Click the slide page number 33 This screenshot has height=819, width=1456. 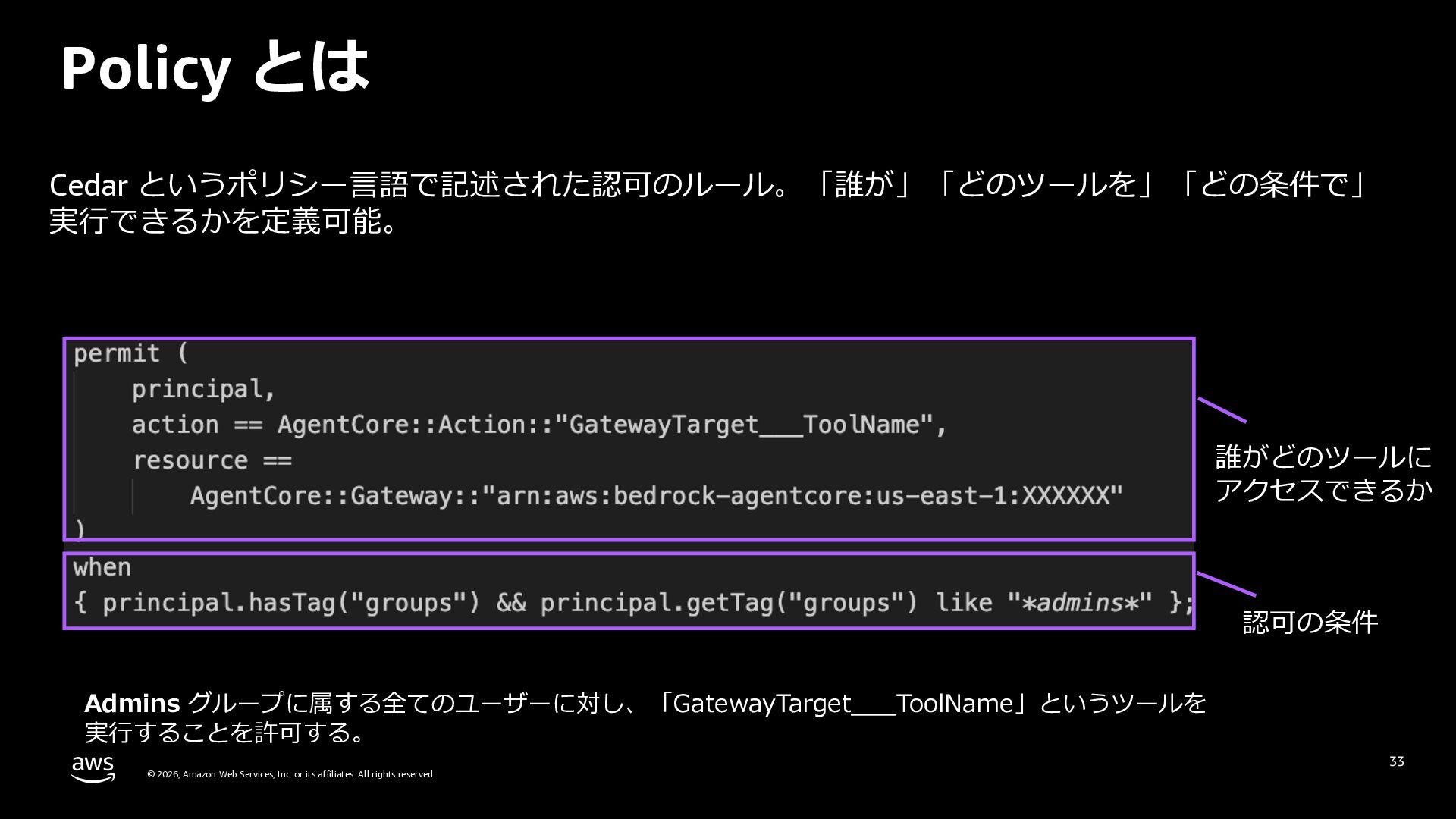[1396, 761]
